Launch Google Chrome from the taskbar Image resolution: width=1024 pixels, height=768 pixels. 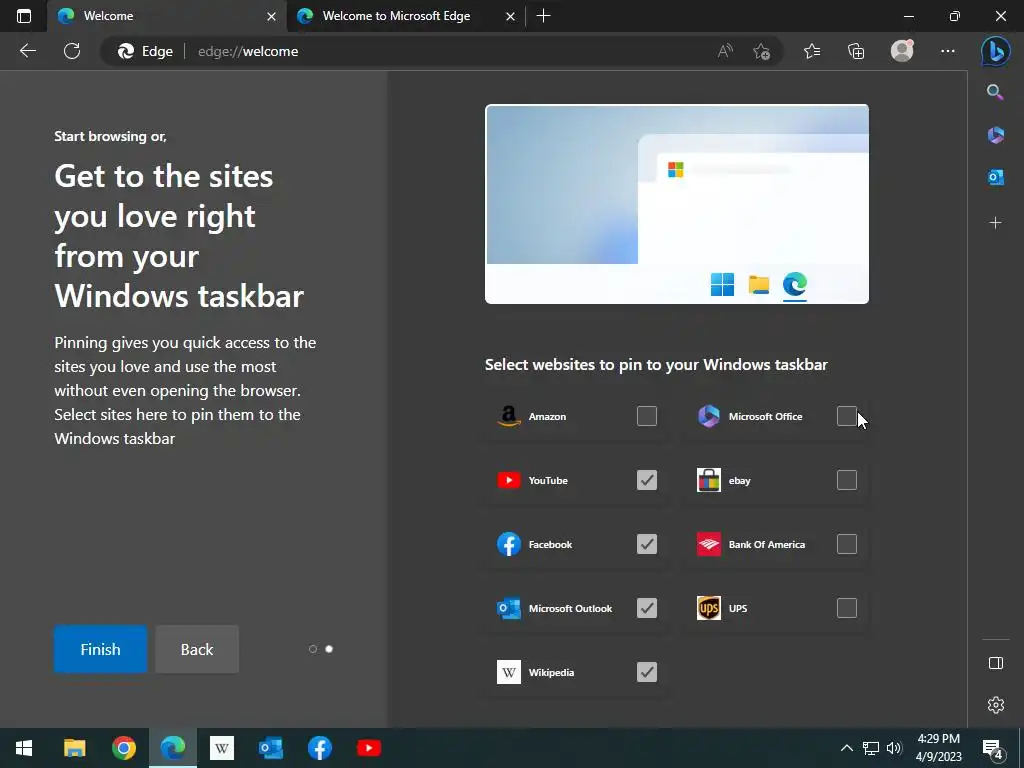tap(123, 748)
